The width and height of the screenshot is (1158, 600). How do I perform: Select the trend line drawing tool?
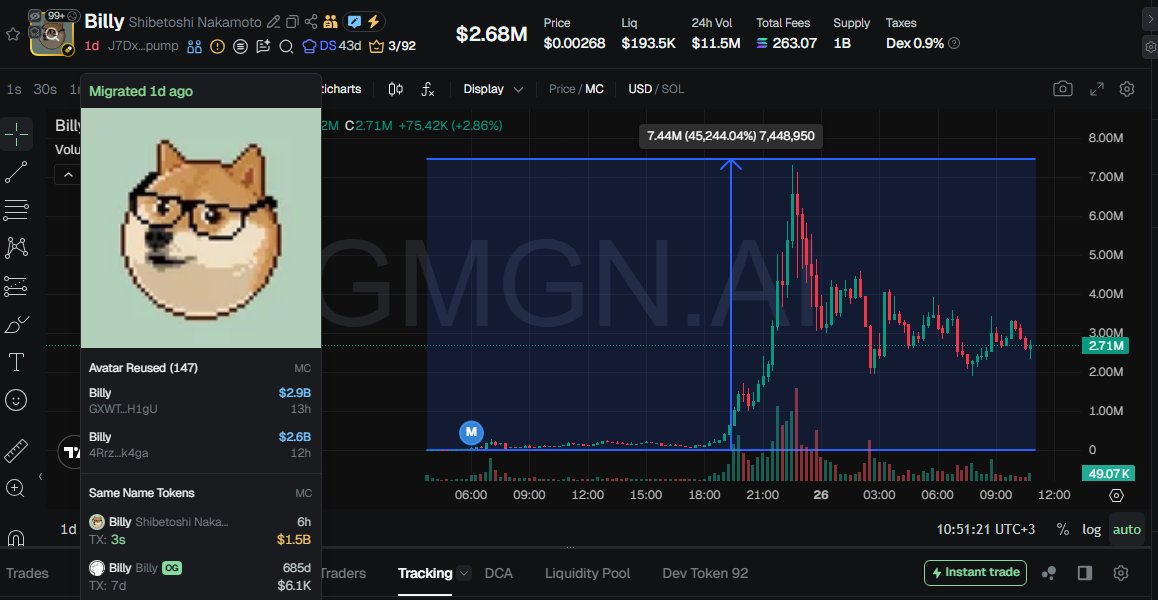[16, 172]
